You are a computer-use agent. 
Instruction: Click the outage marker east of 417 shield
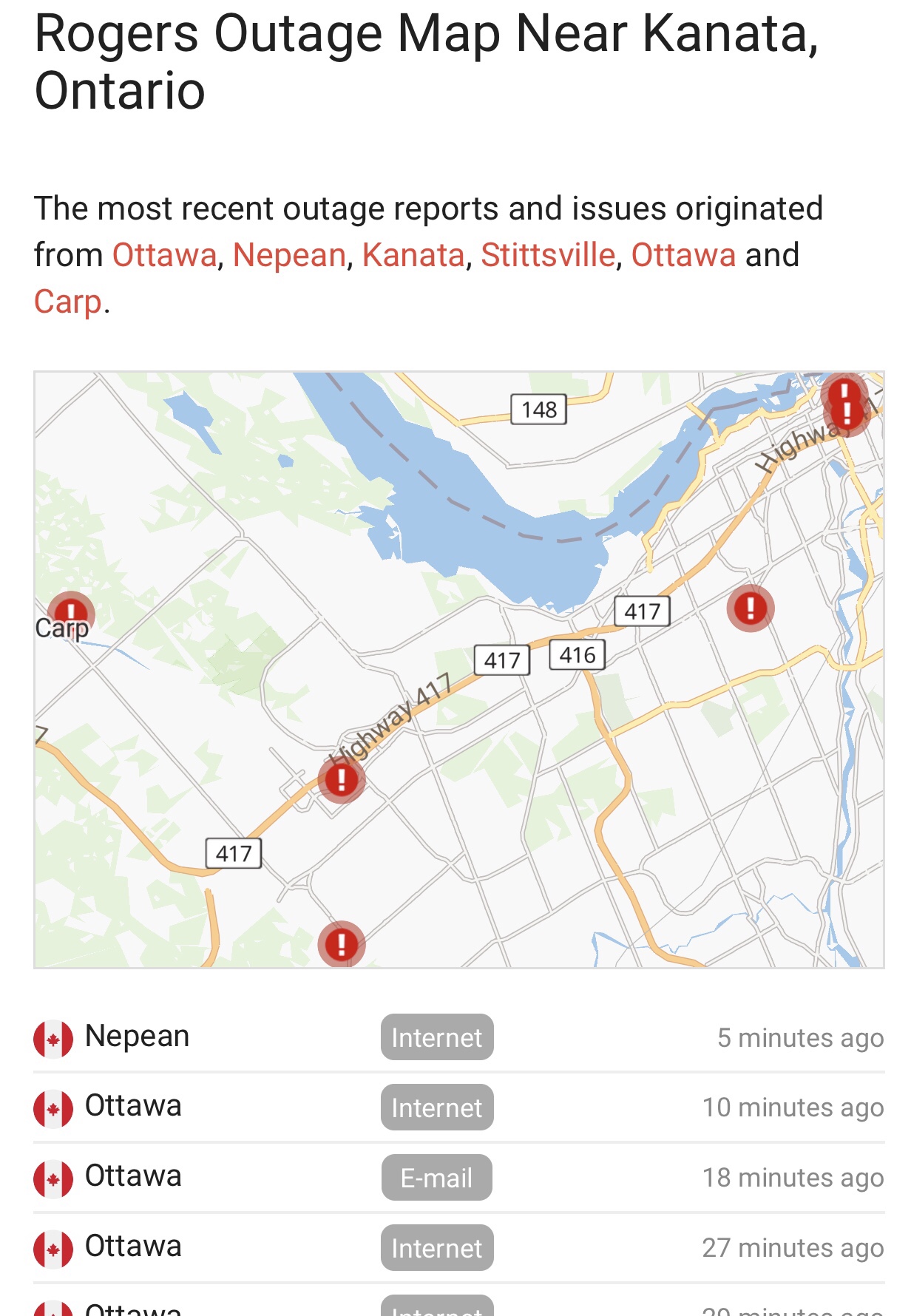pyautogui.click(x=751, y=608)
